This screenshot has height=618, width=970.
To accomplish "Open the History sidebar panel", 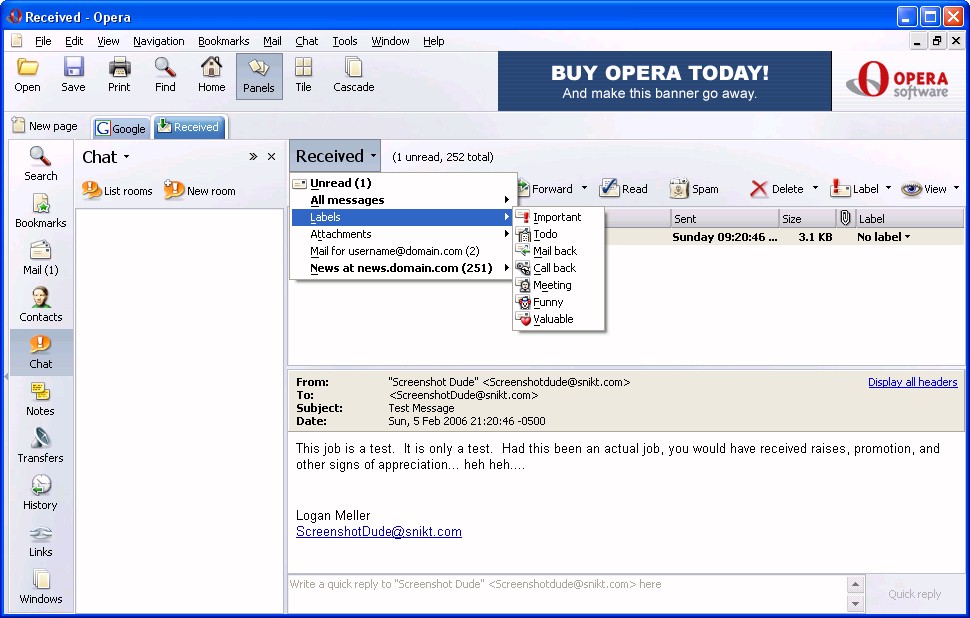I will pos(40,493).
